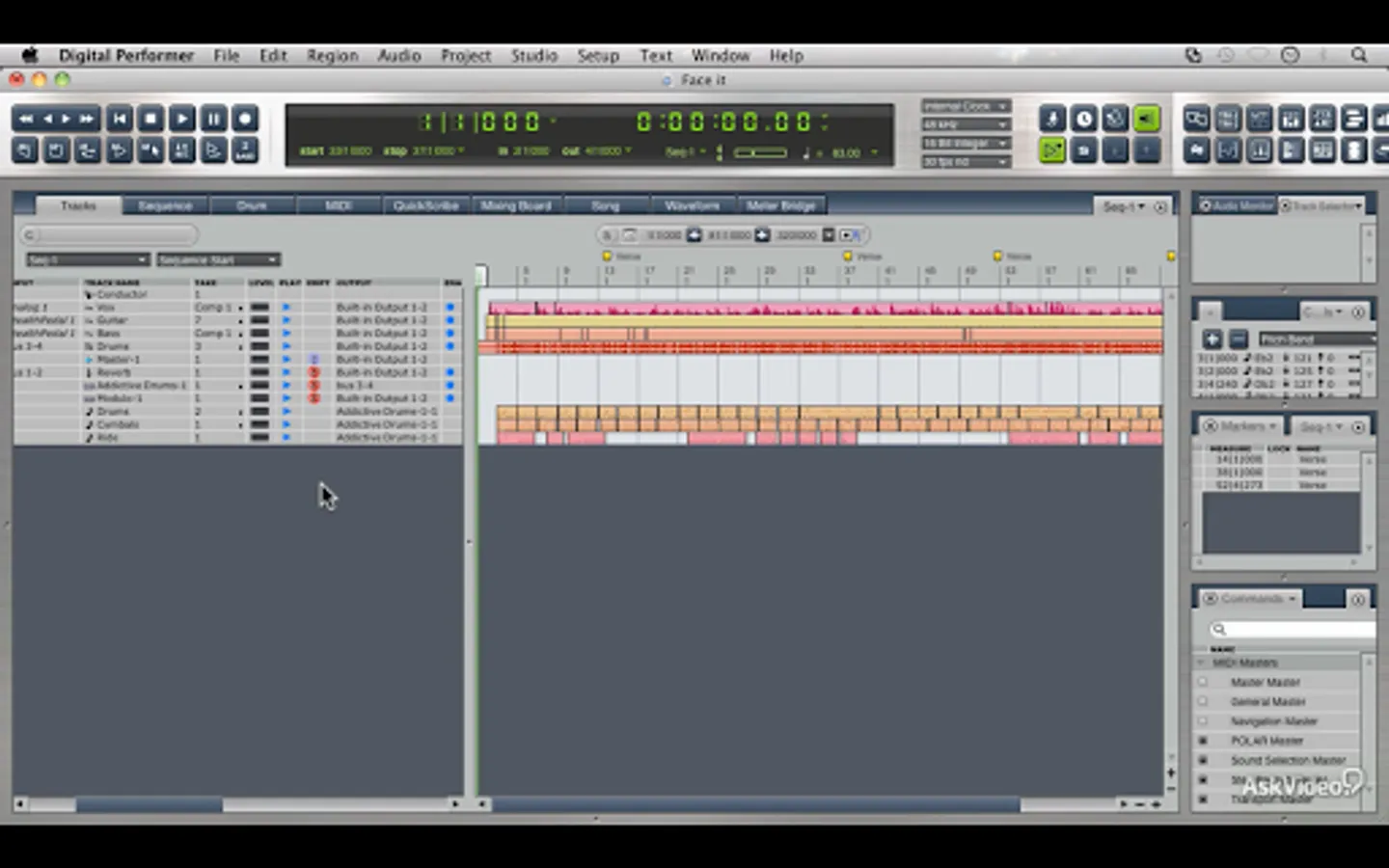Switch to the Song tab
1389x868 pixels.
pyautogui.click(x=605, y=205)
